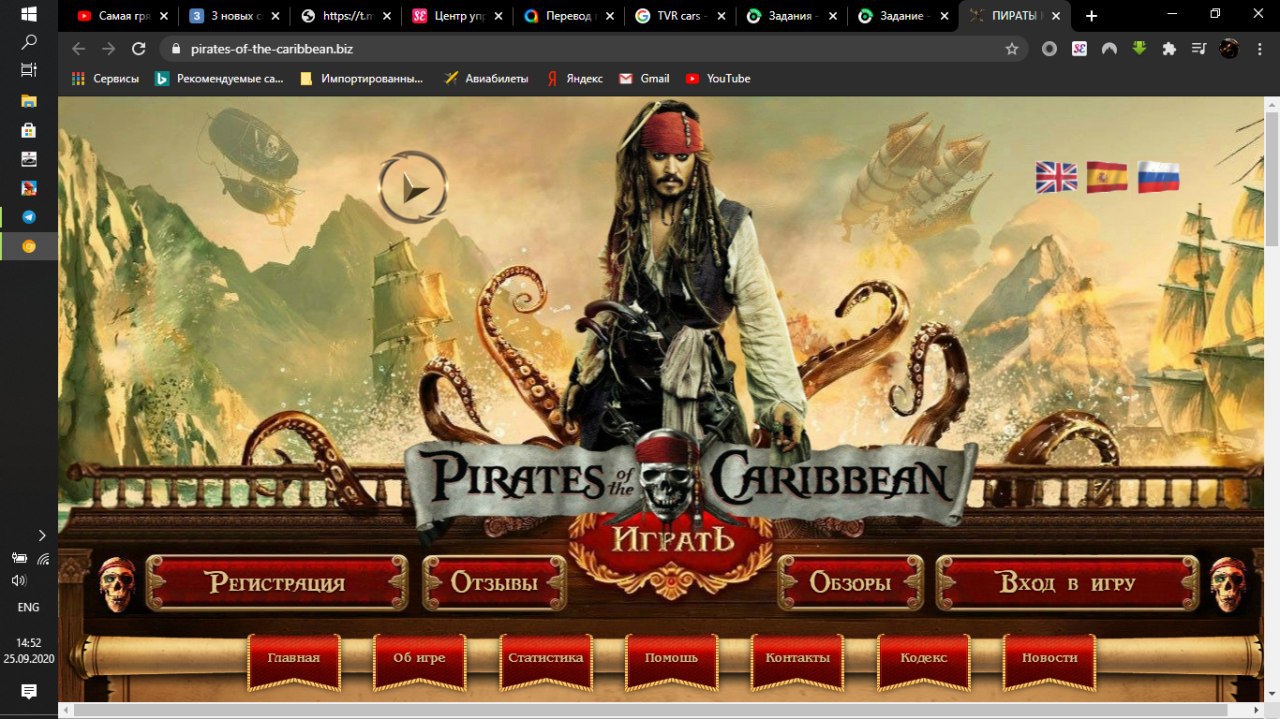Screen dimensions: 1280x719
Task: Click the speaker volume tray icon
Action: [x=18, y=580]
